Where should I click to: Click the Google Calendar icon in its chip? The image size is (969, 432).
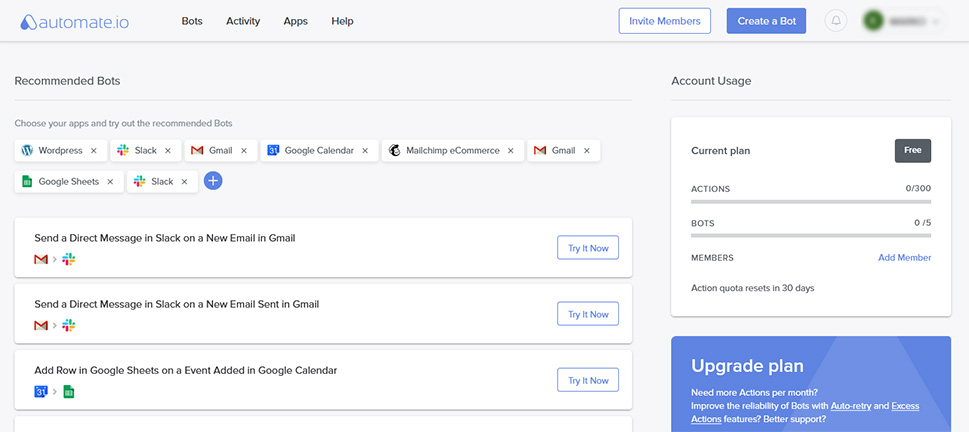coord(273,150)
